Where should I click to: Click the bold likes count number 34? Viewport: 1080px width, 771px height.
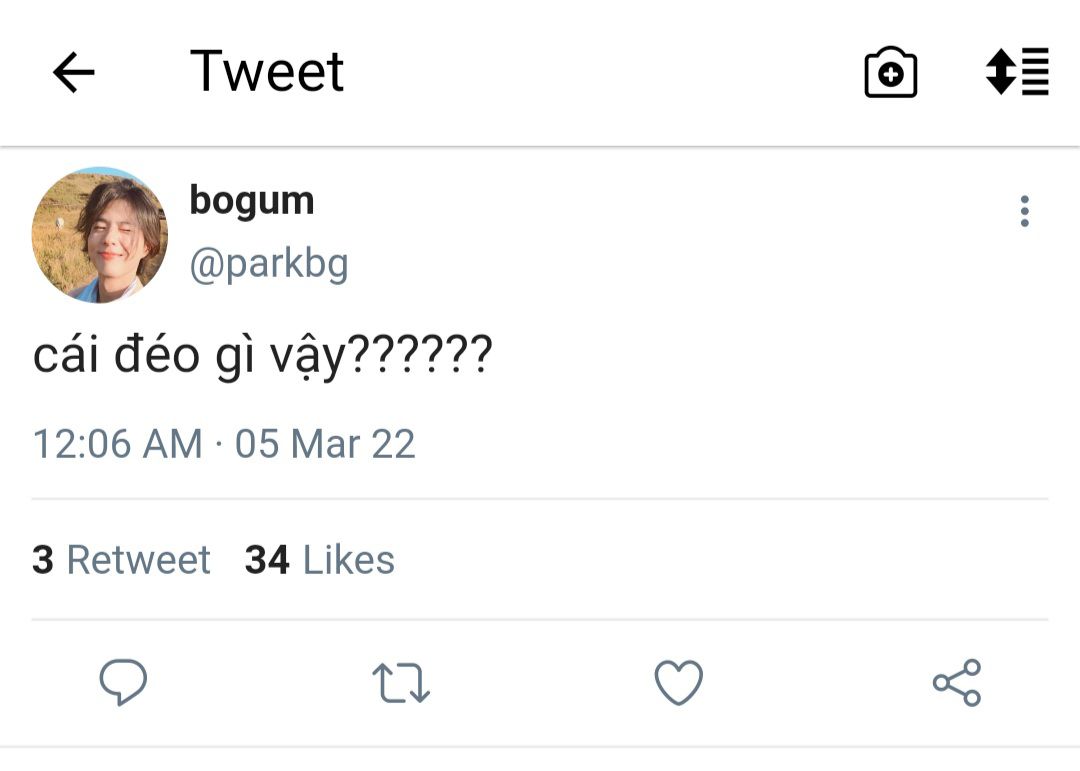(267, 560)
